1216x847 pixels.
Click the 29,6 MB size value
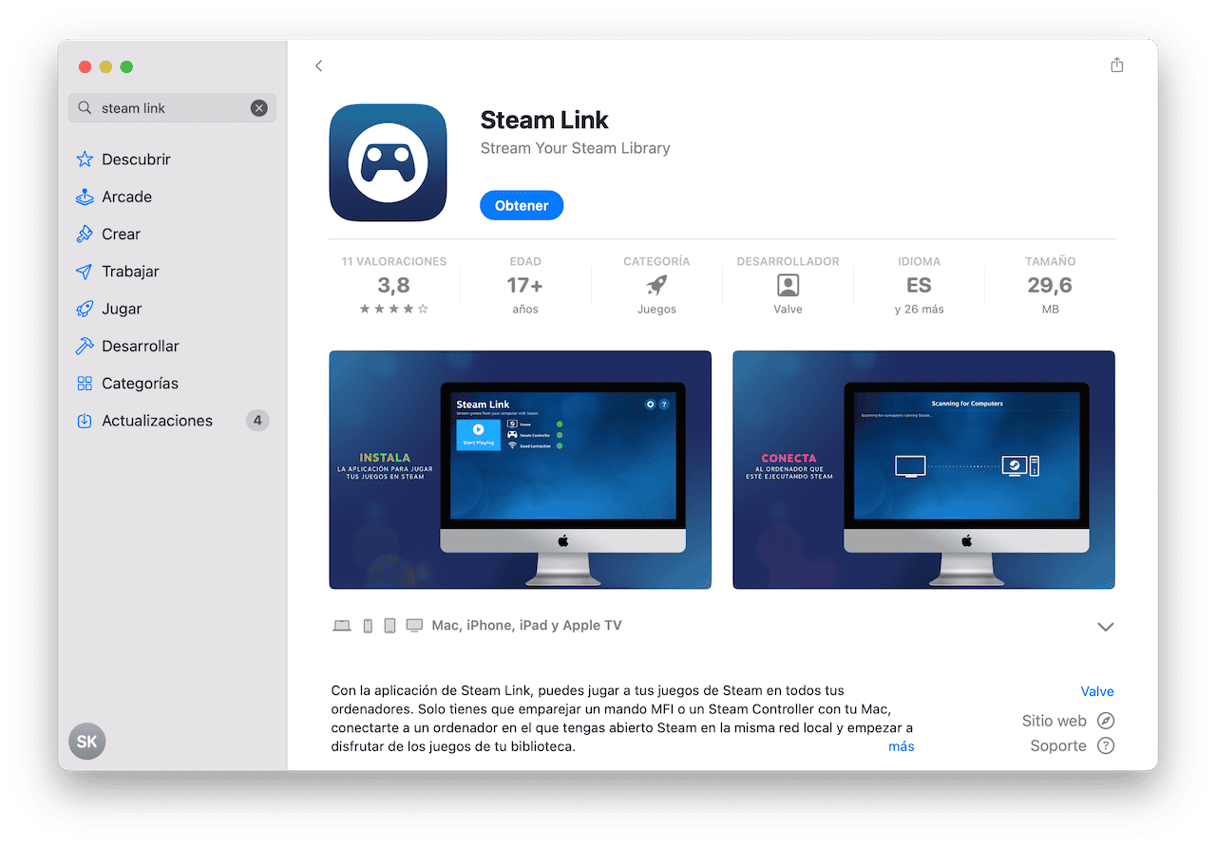1050,285
